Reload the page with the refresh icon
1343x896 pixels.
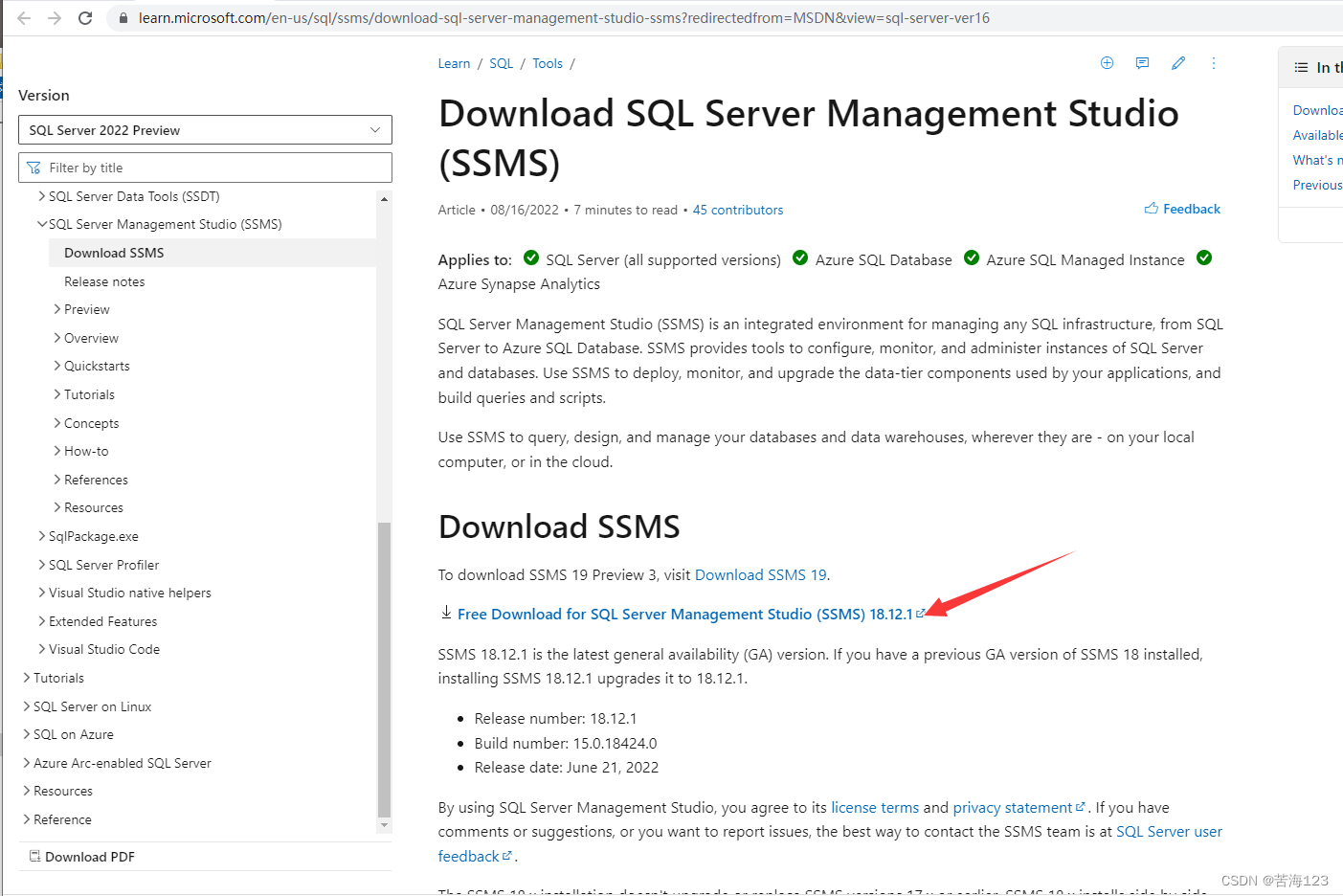coord(85,18)
